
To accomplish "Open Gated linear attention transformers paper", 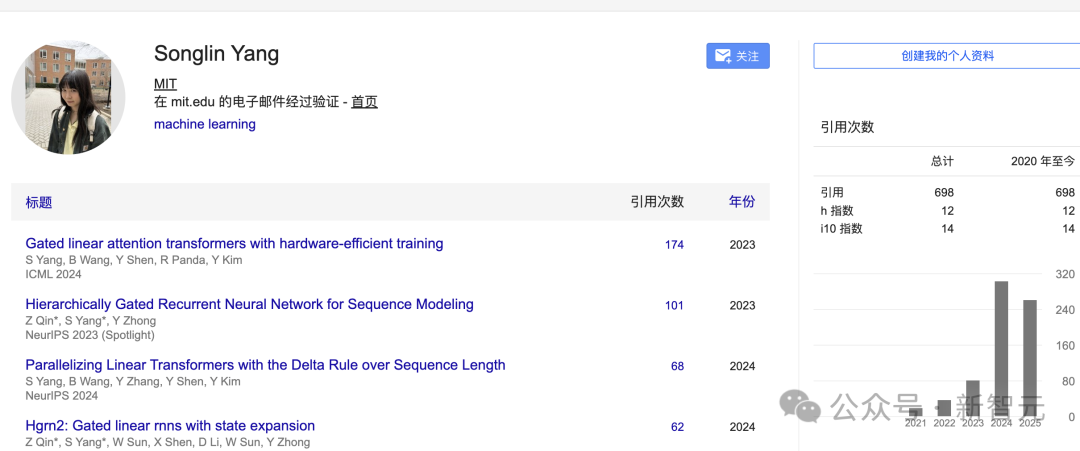I will click(x=234, y=243).
